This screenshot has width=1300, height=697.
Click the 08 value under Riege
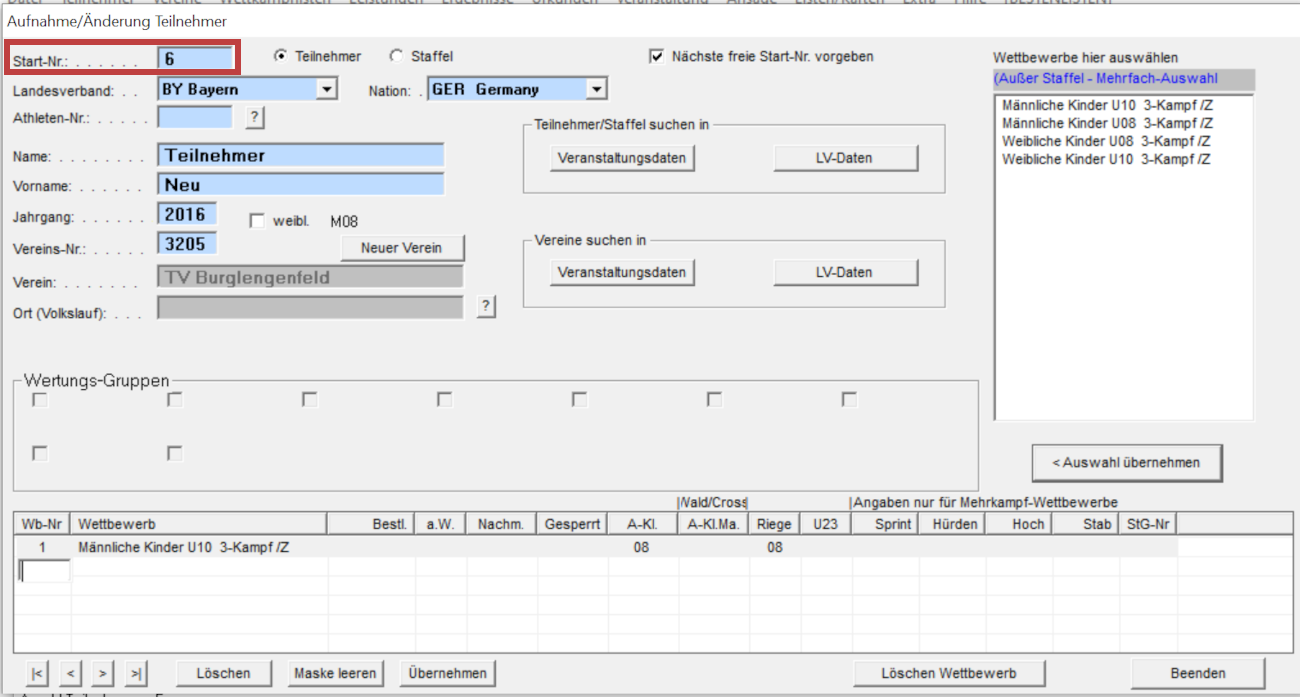pyautogui.click(x=775, y=548)
